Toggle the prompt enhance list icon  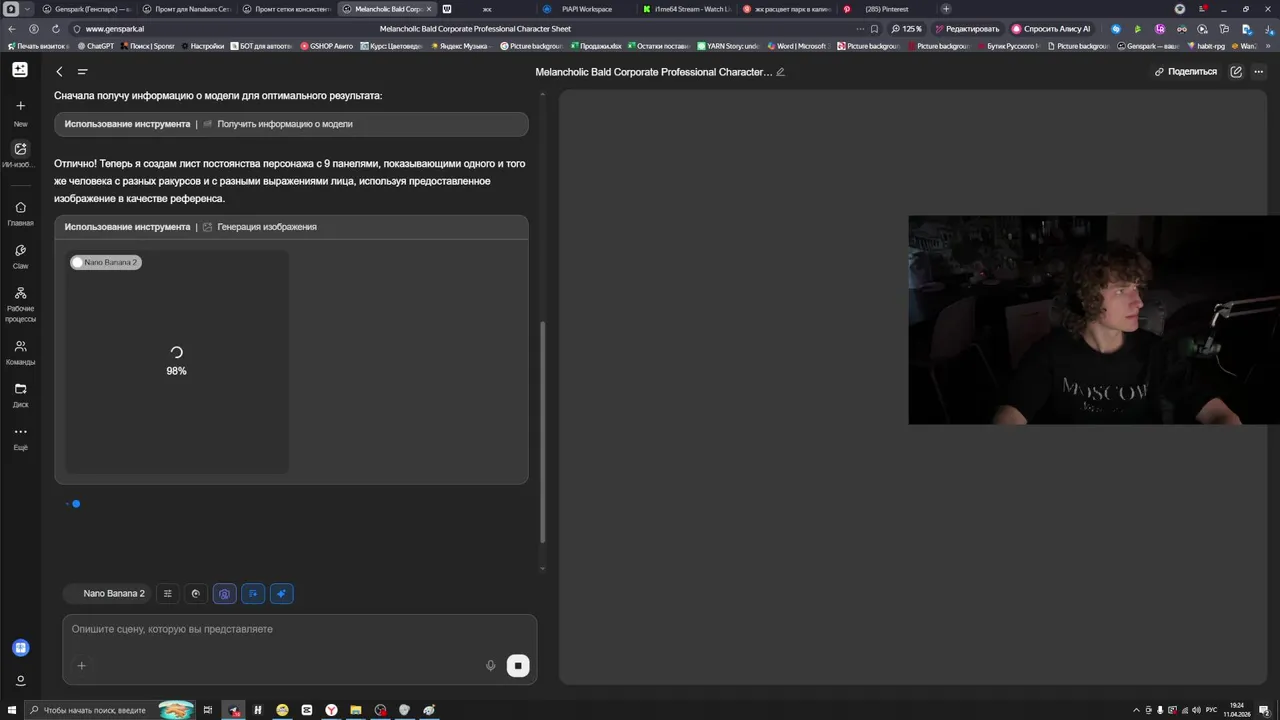(253, 594)
